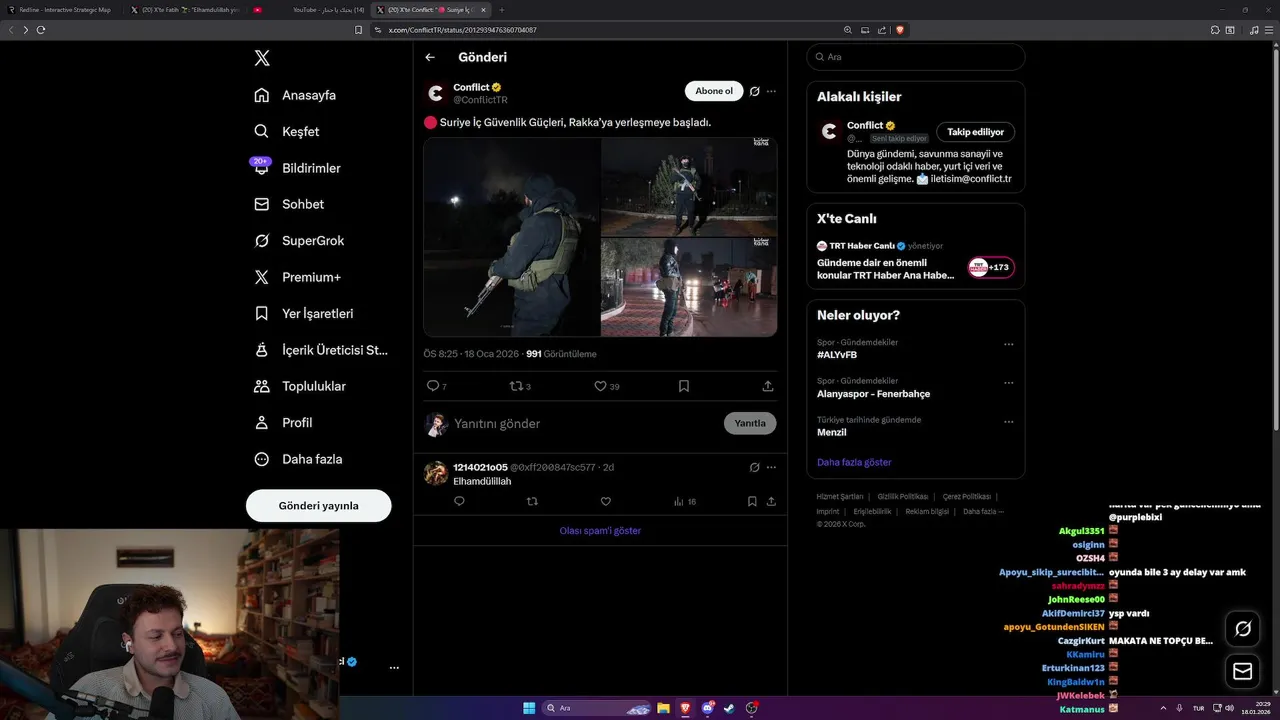
Task: Open options for Menzil trend
Action: point(1008,422)
